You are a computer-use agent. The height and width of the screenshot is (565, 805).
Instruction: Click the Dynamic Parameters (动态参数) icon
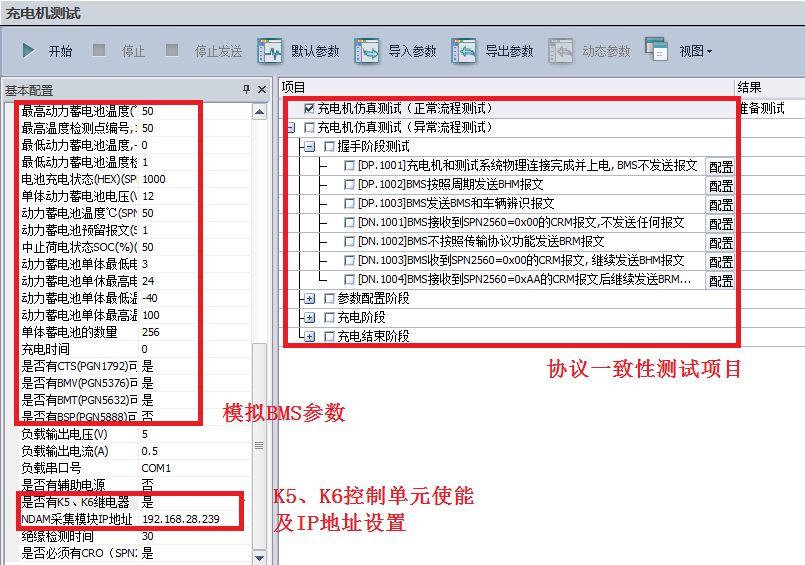pos(561,51)
